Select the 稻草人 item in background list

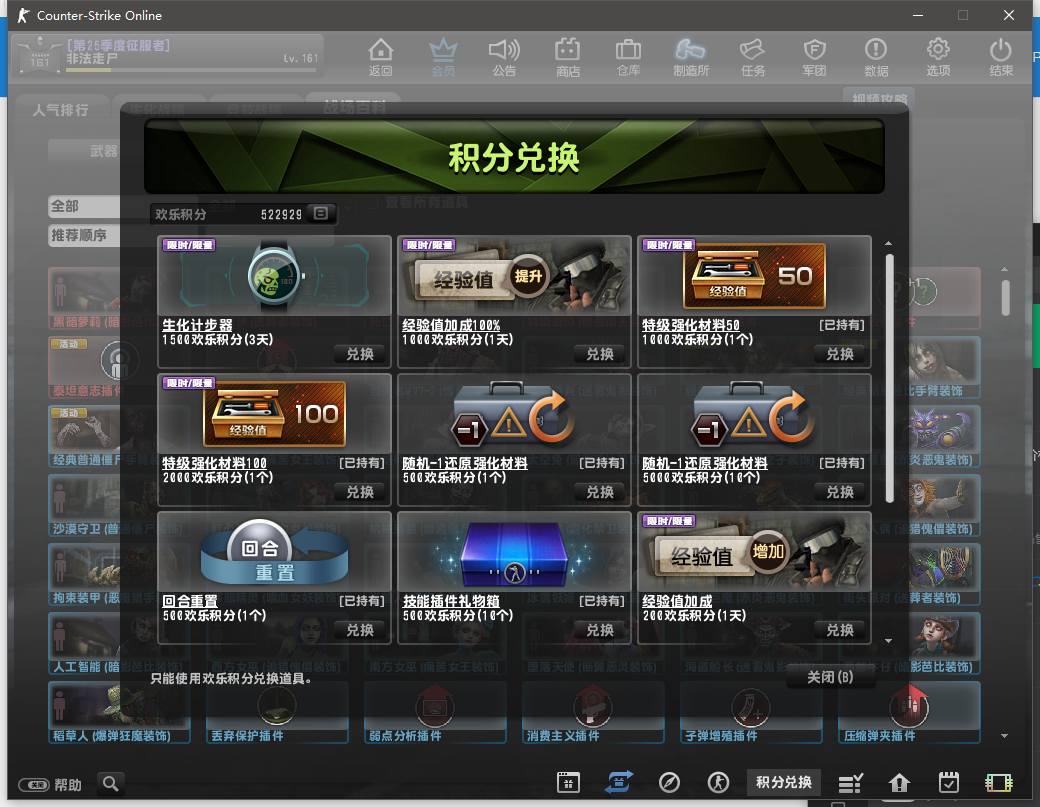tap(119, 714)
